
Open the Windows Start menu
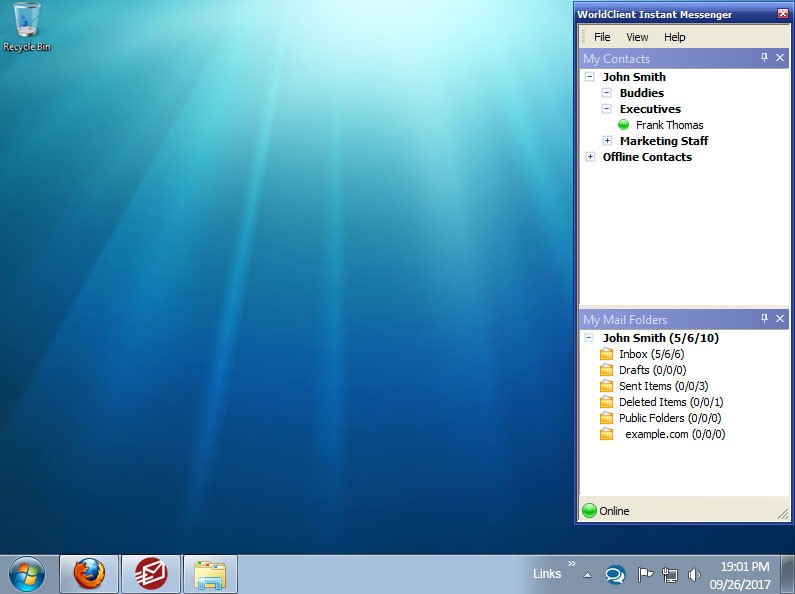pos(27,574)
